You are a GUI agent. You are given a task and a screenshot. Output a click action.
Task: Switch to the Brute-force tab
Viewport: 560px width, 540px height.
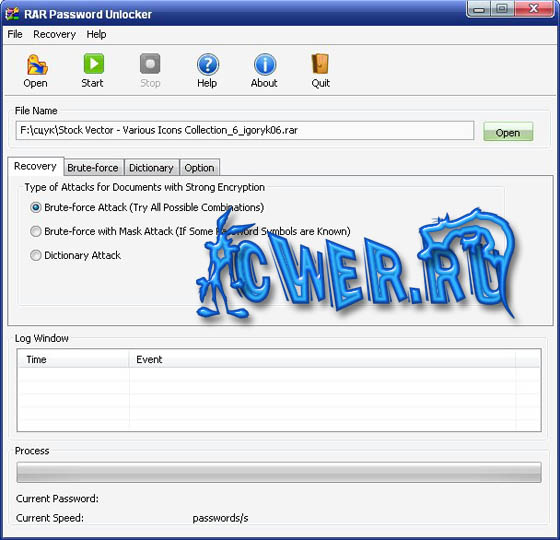93,168
